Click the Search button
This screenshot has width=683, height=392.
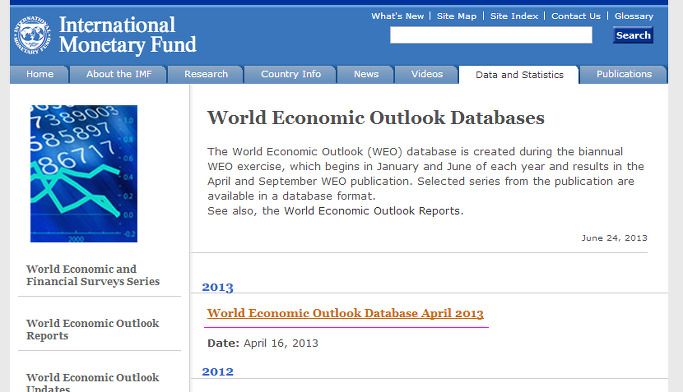633,35
